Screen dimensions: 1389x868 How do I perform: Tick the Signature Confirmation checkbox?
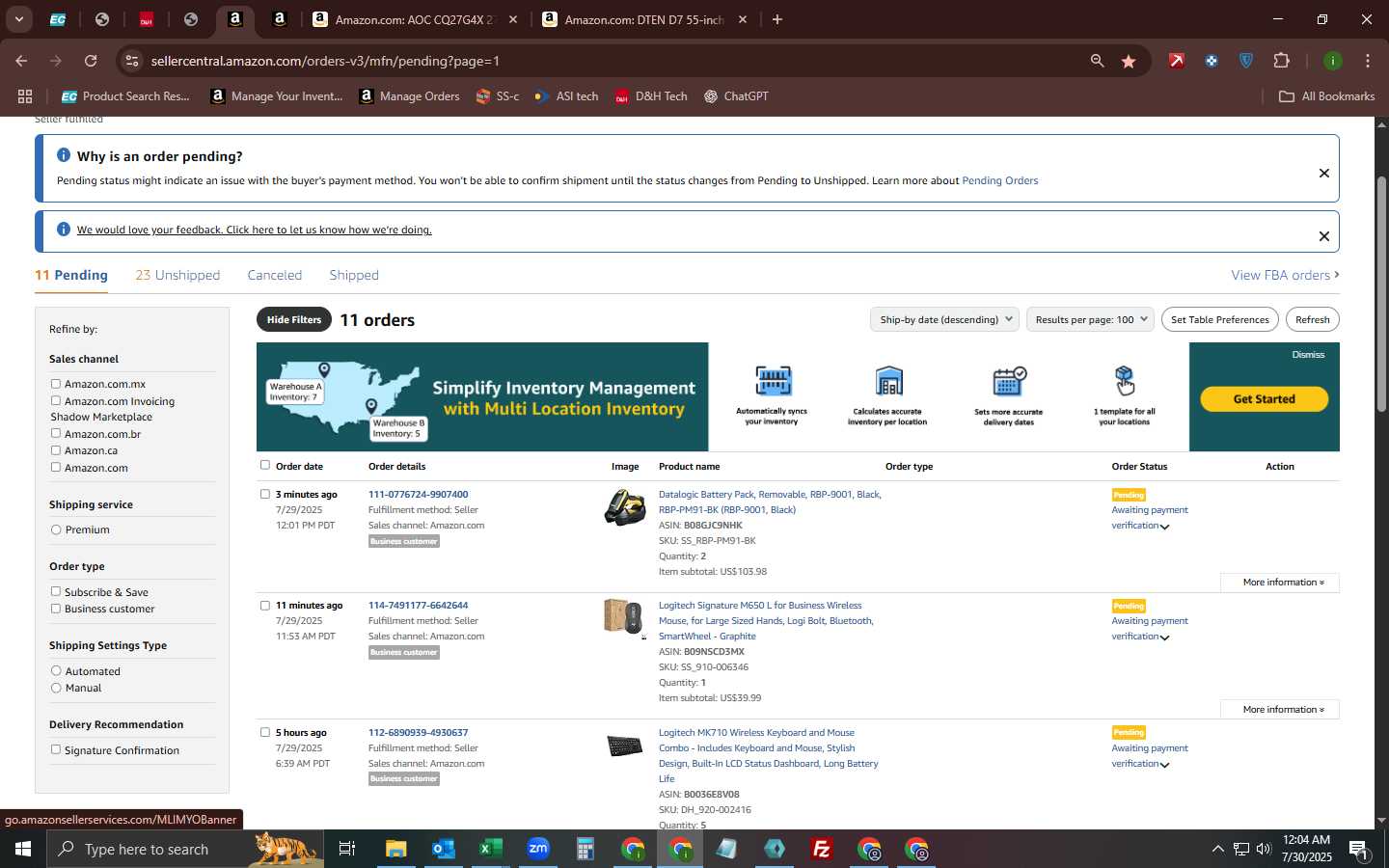[56, 750]
